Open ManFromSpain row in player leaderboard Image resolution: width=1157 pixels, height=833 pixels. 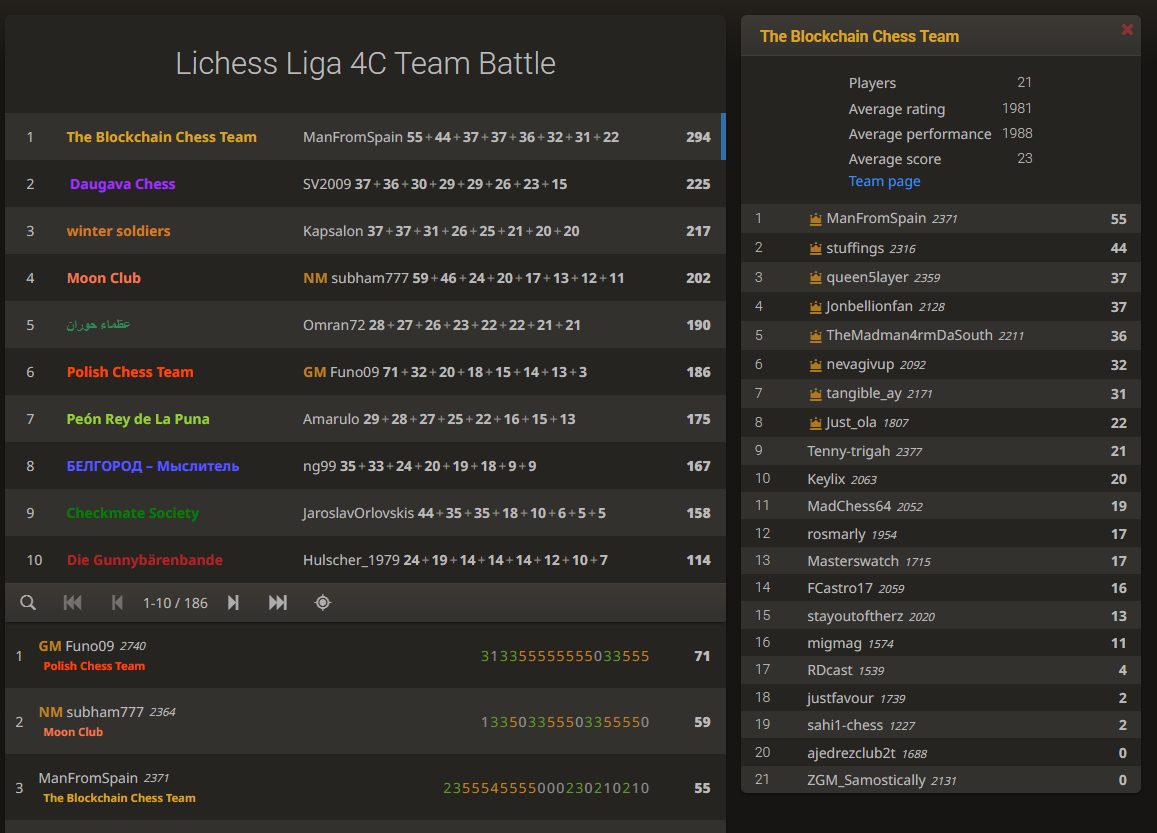[365, 787]
